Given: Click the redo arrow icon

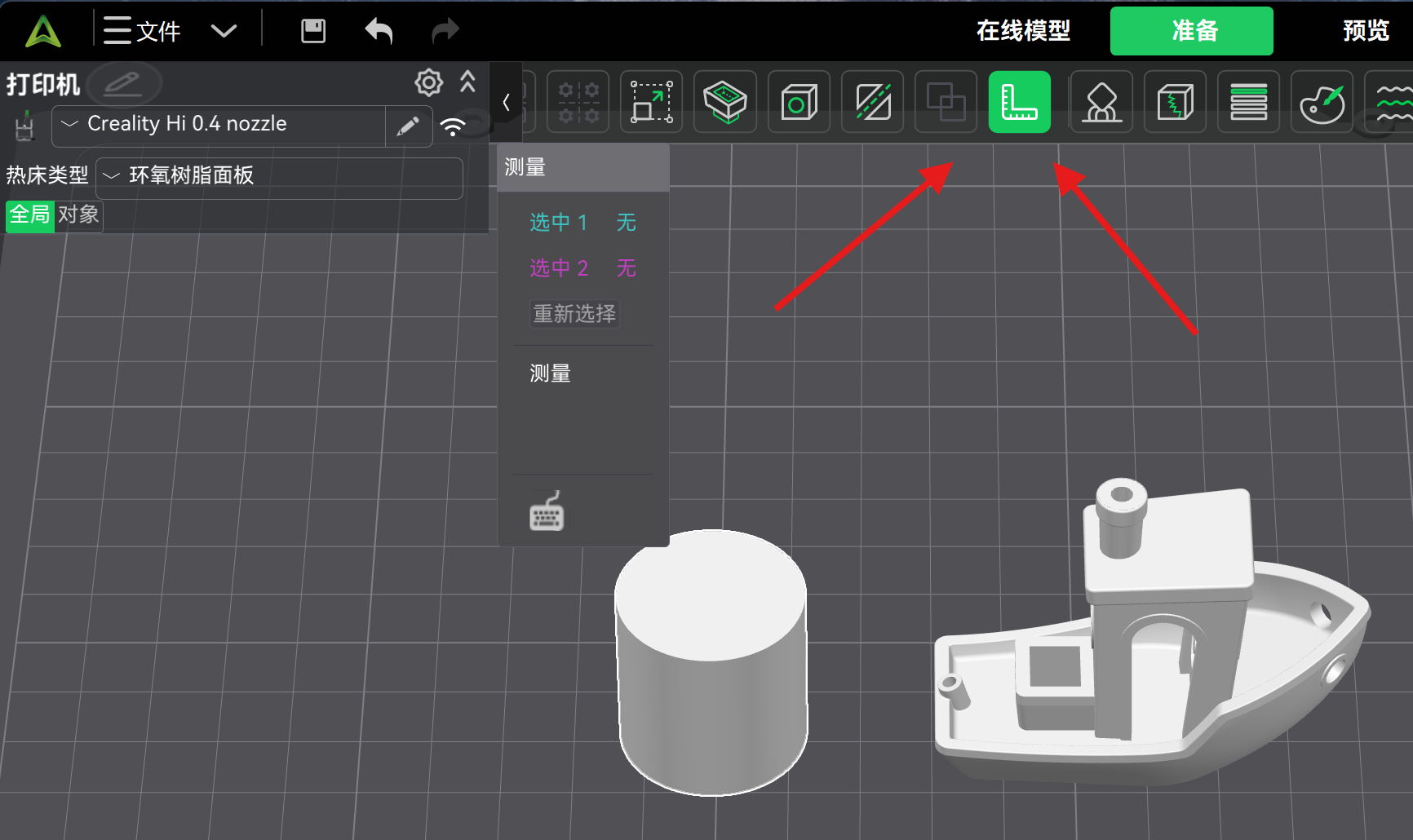Looking at the screenshot, I should [445, 31].
